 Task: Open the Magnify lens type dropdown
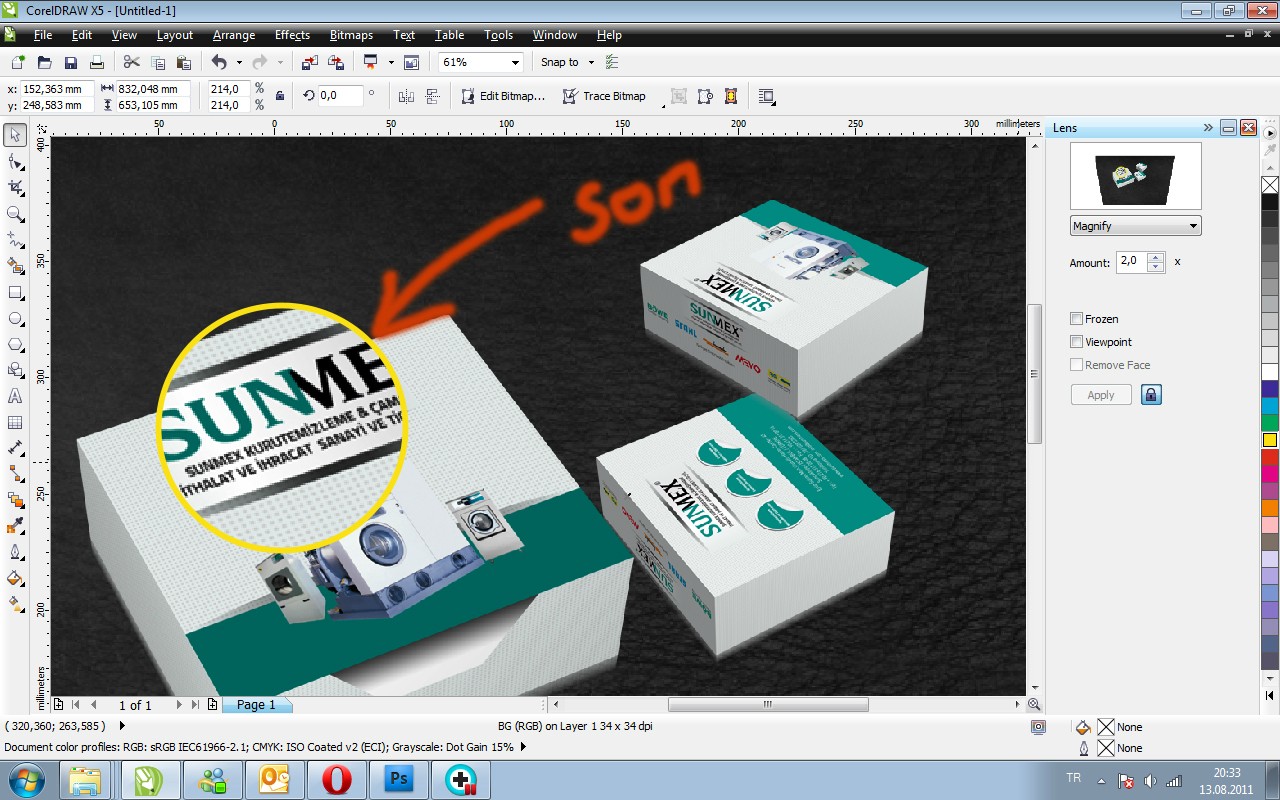(x=1135, y=226)
